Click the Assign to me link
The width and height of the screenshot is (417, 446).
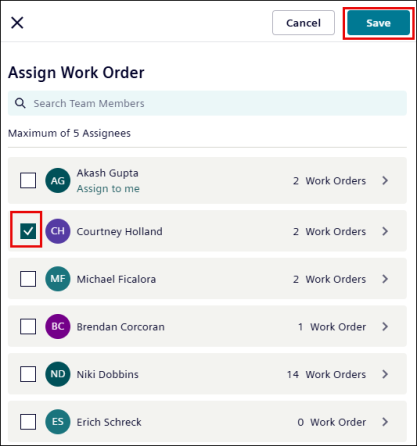[x=108, y=189]
